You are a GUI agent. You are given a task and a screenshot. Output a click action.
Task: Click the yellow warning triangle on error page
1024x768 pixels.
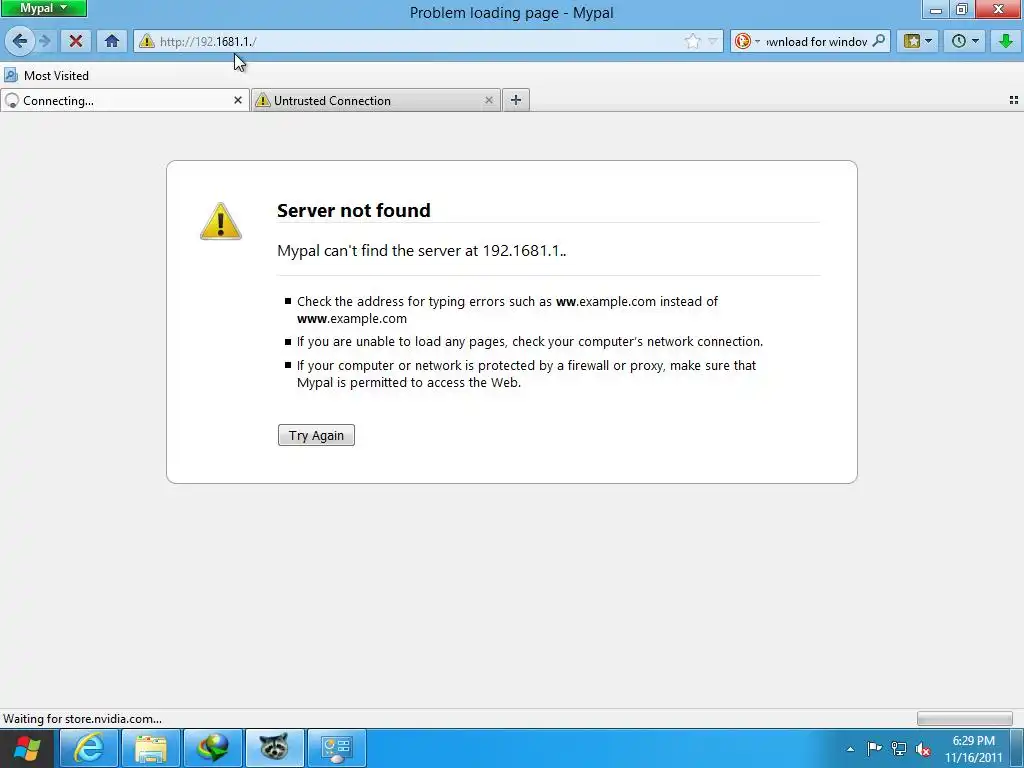221,221
